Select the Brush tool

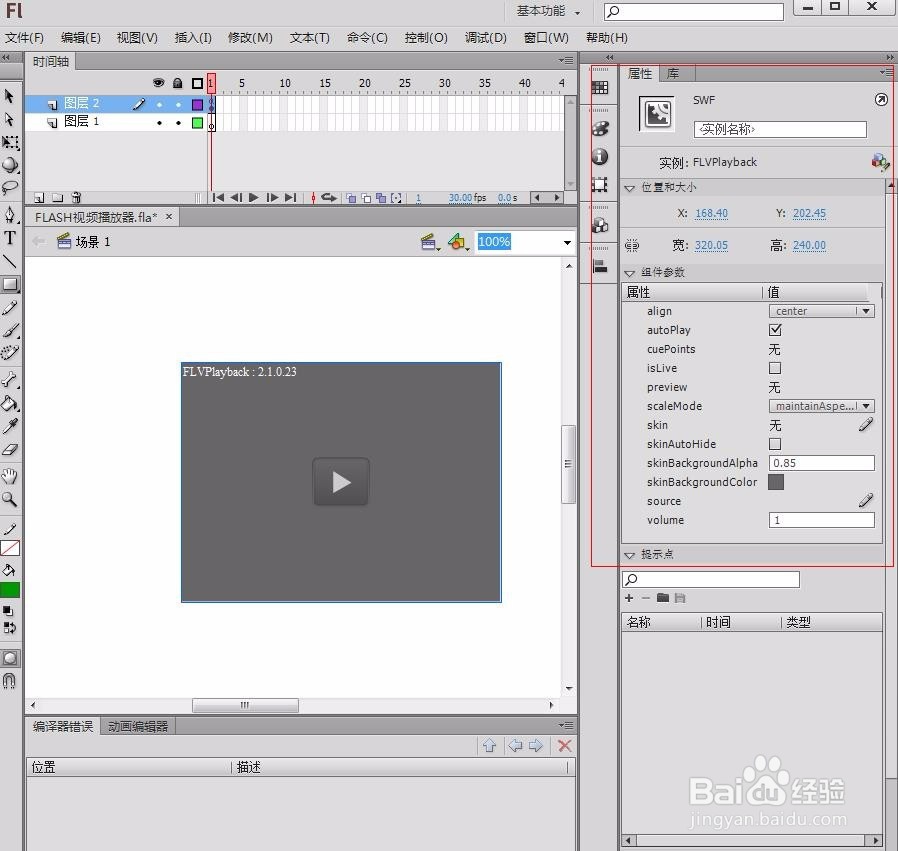(10, 330)
